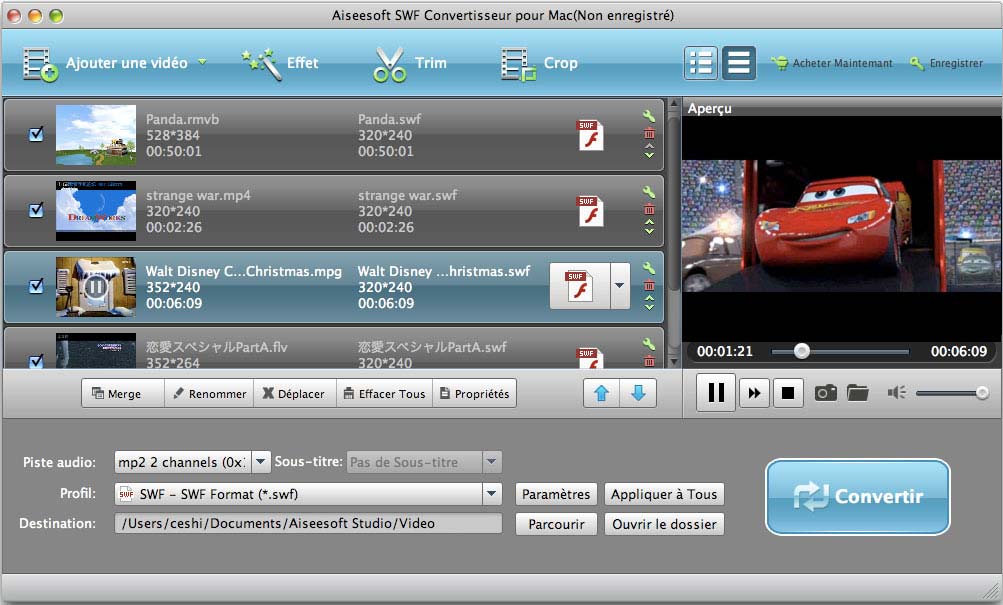1003x605 pixels.
Task: Click Déplacer button
Action: [295, 393]
